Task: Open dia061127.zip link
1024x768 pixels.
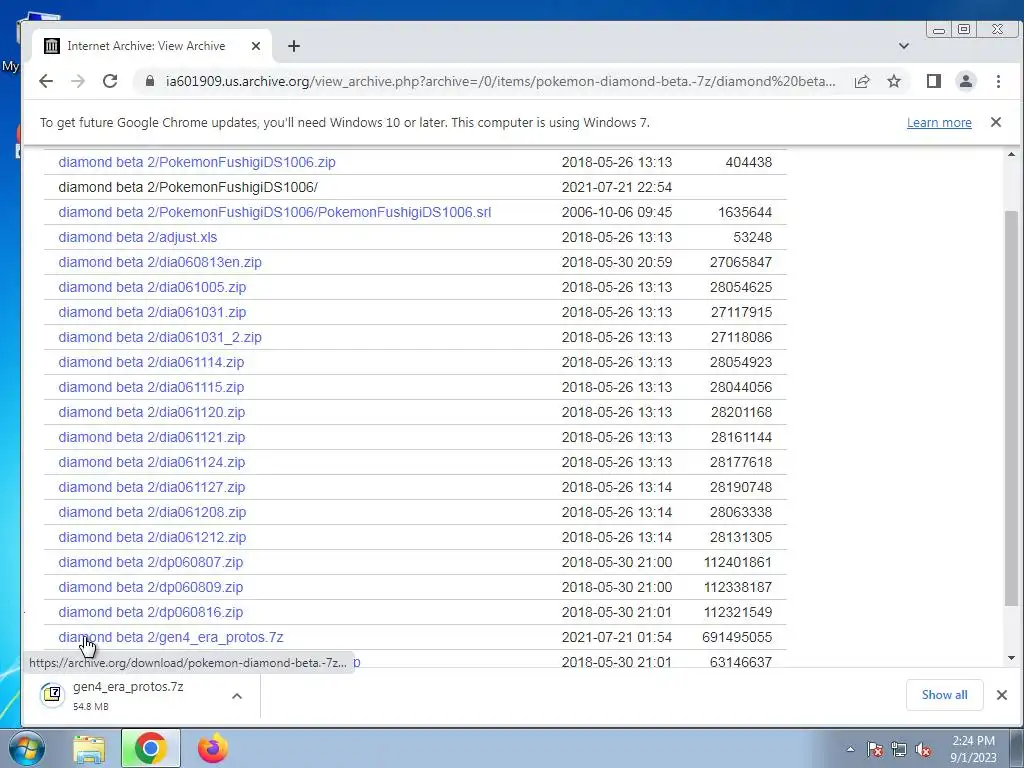Action: coord(152,487)
